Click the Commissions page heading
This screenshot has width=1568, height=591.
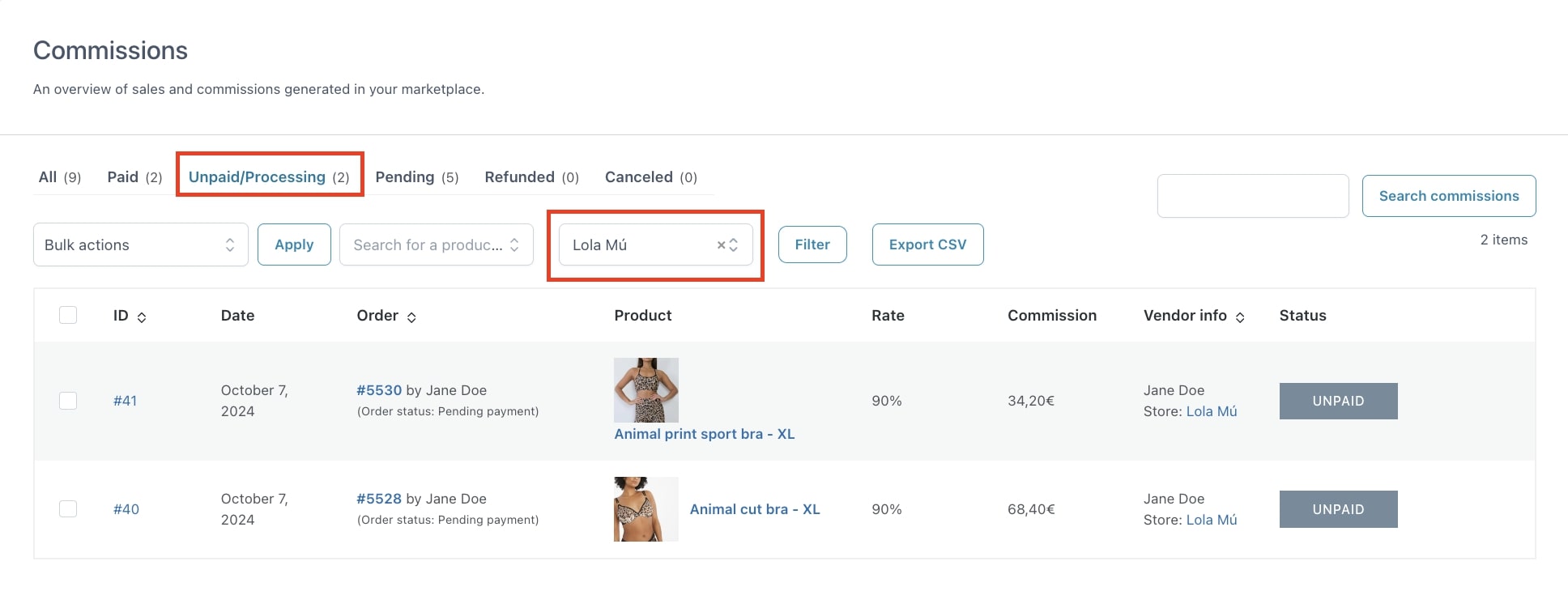point(111,50)
